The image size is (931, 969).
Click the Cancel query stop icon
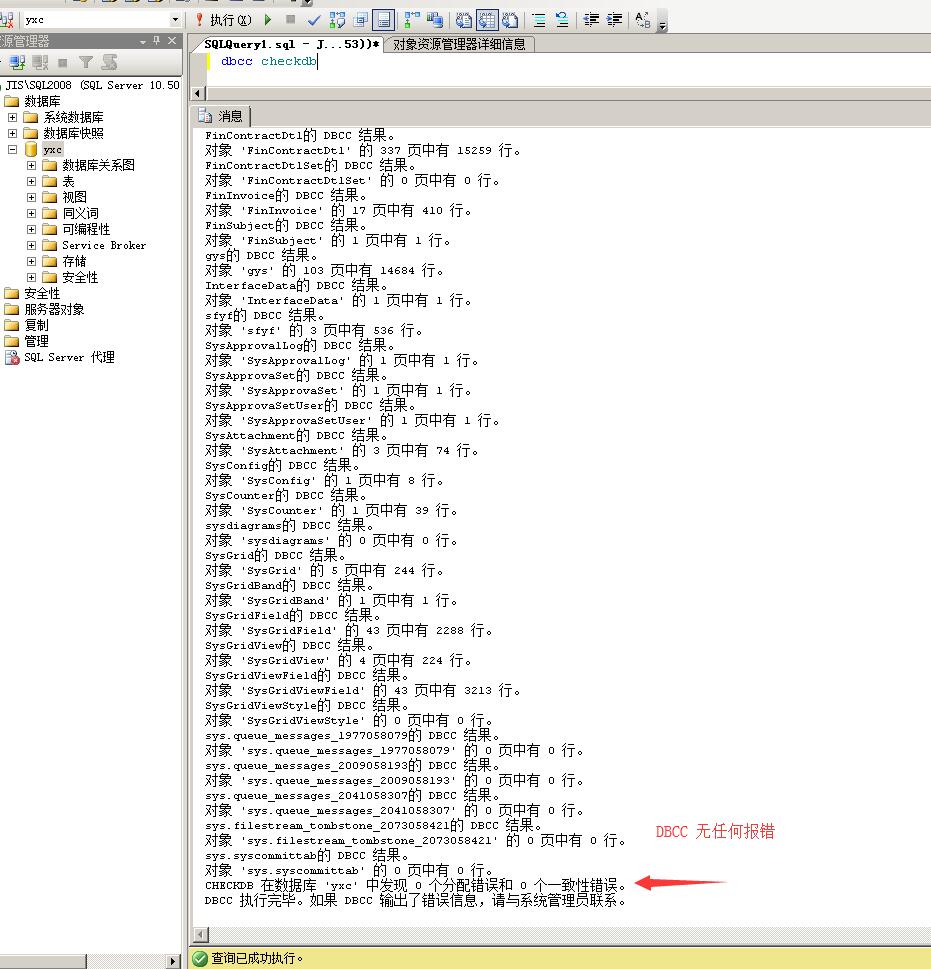pyautogui.click(x=290, y=20)
